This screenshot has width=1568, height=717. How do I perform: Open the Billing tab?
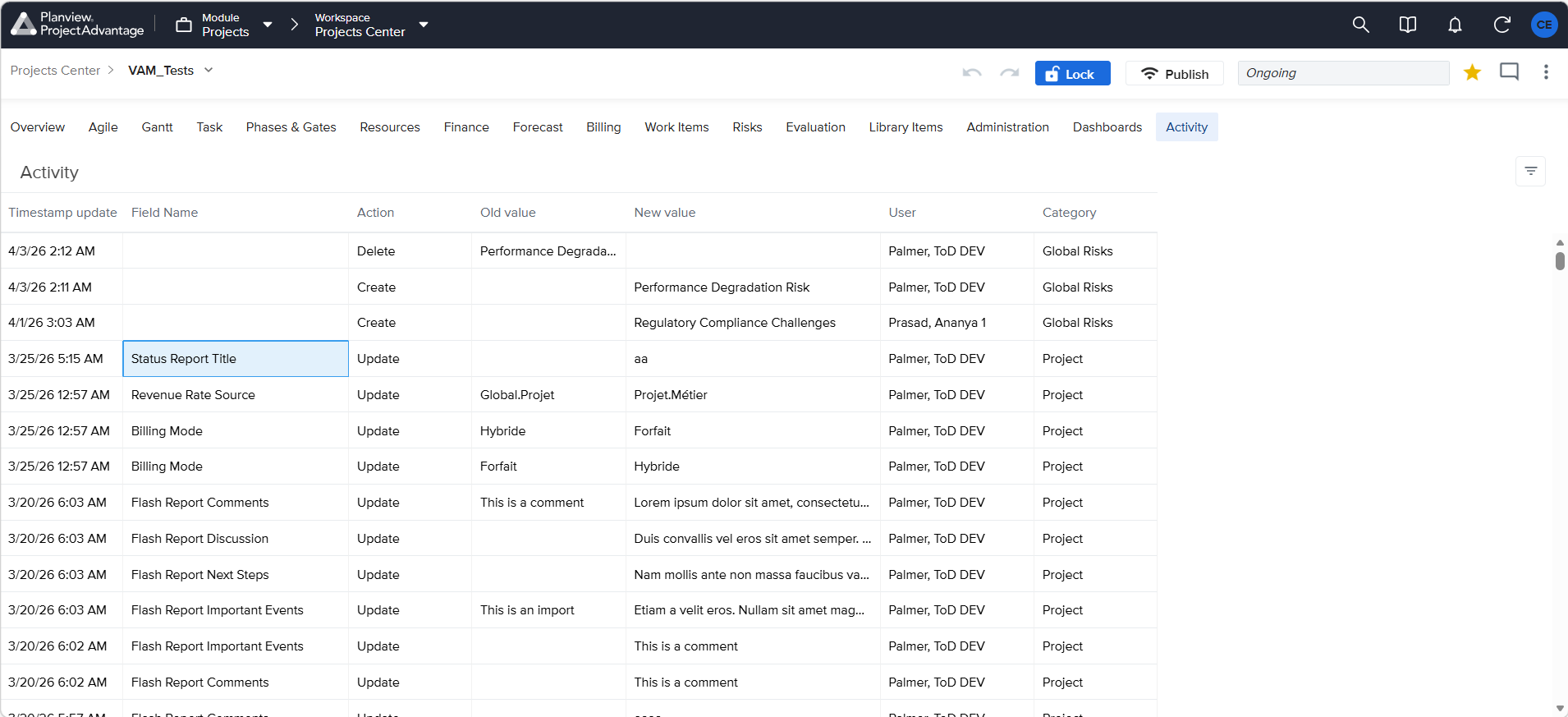603,127
